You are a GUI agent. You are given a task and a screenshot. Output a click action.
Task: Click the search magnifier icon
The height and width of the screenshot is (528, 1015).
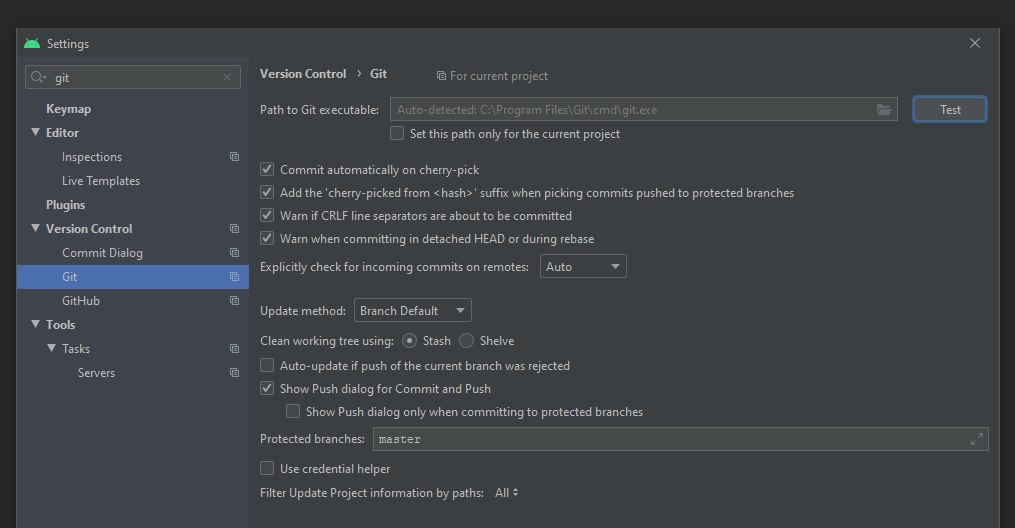[x=38, y=78]
